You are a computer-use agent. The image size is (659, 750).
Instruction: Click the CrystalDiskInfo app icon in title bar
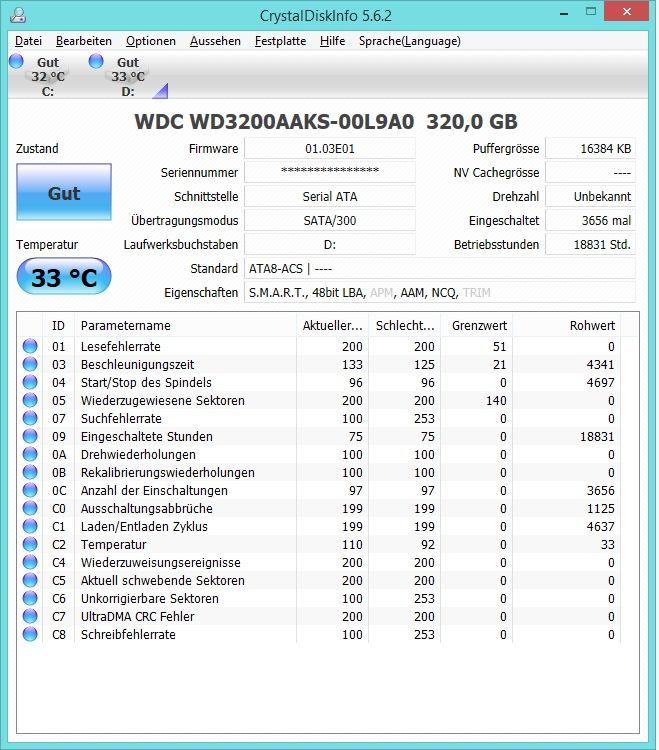click(18, 15)
